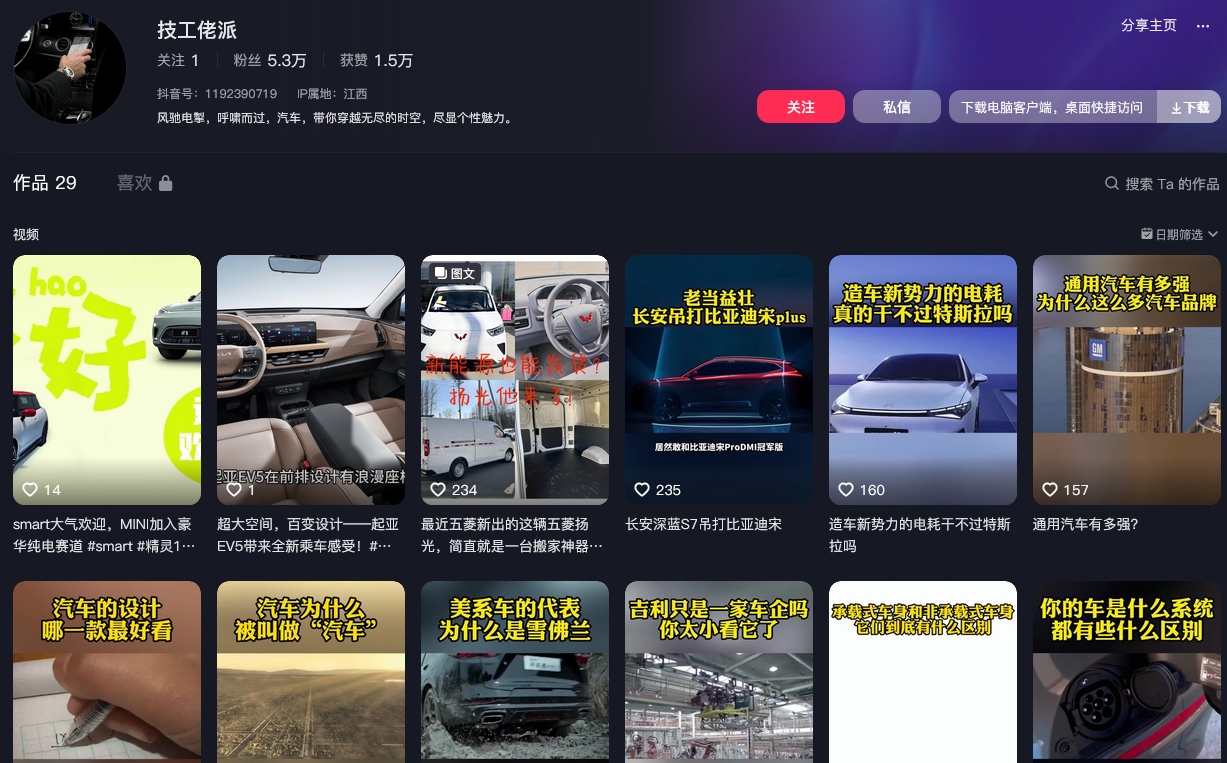Open the profile avatar picture
1227x763 pixels.
pos(70,67)
